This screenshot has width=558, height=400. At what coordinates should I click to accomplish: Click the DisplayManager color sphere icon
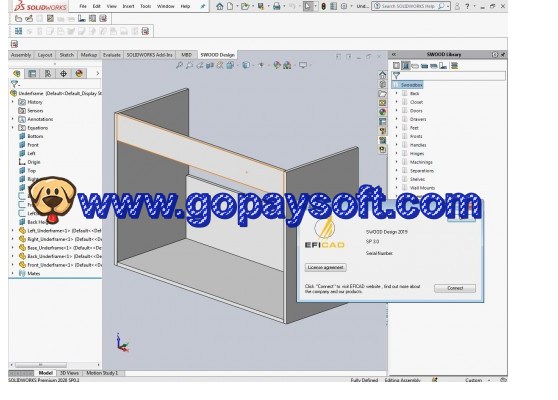pos(79,74)
